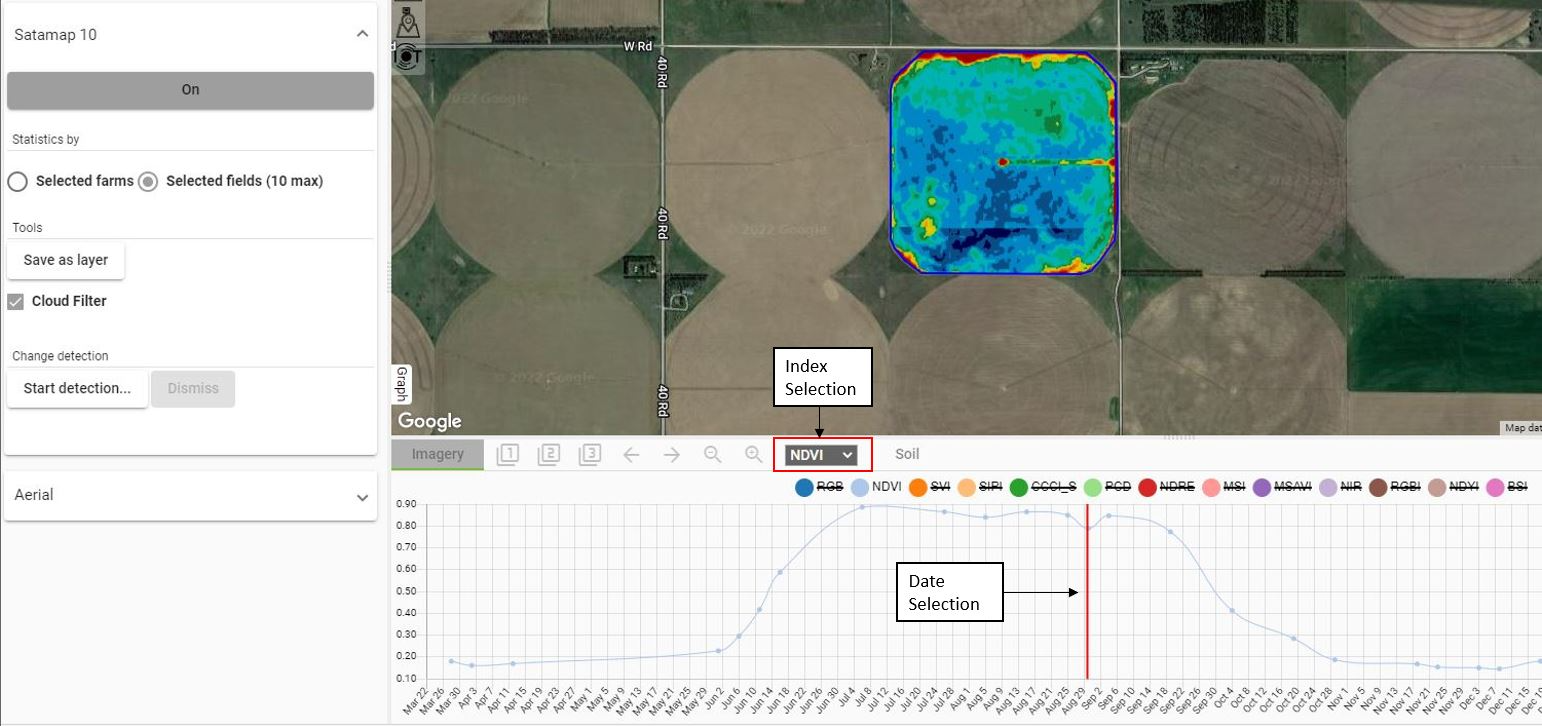The image size is (1542, 726).
Task: Go to previous image with left arrow
Action: (x=631, y=455)
